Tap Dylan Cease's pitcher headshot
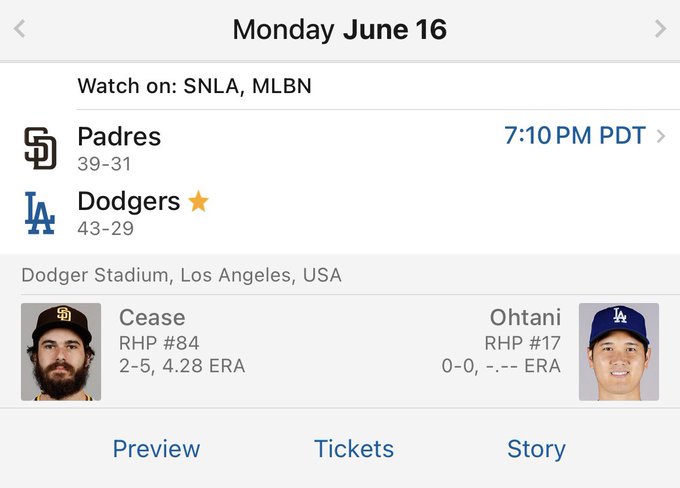 (x=61, y=352)
